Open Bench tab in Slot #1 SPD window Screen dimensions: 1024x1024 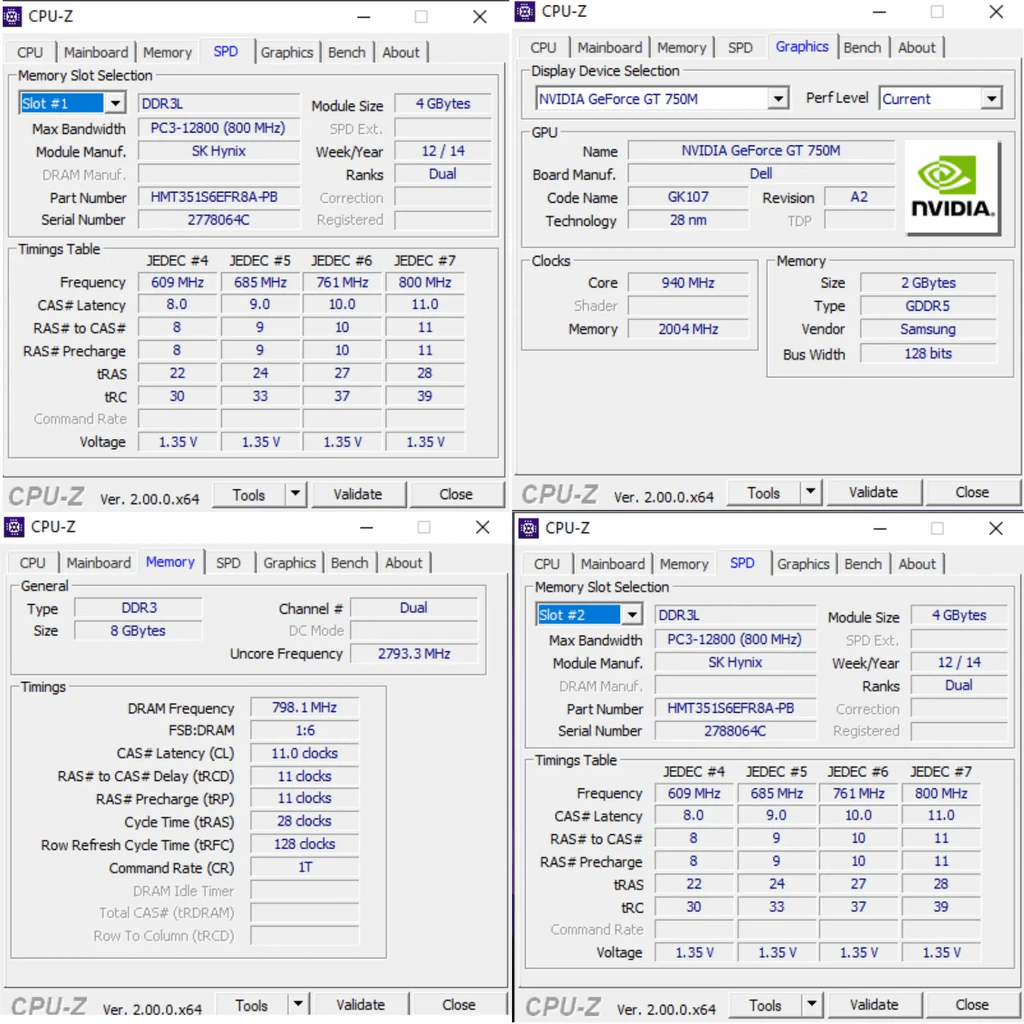347,52
